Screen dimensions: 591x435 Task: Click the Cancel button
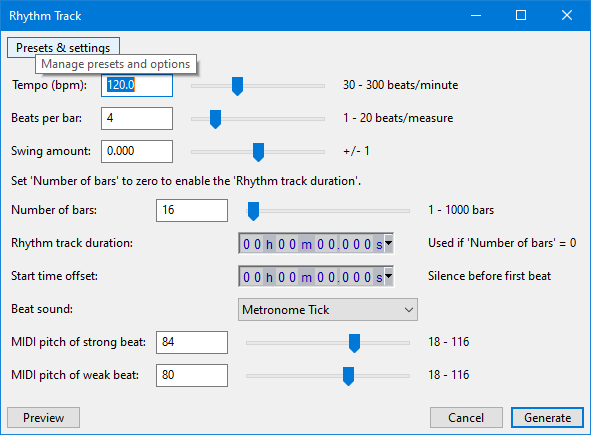[466, 418]
